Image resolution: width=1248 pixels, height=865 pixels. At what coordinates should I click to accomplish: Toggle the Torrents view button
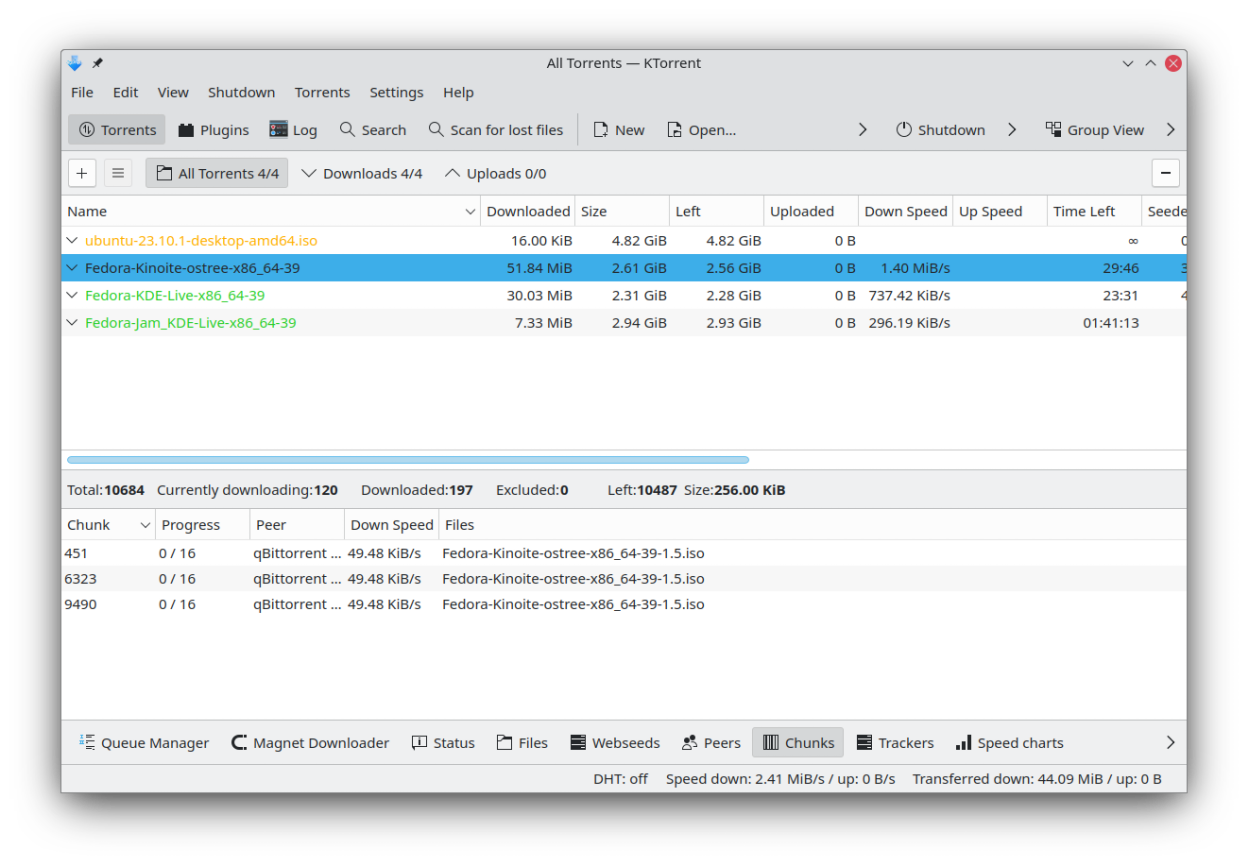[x=117, y=130]
